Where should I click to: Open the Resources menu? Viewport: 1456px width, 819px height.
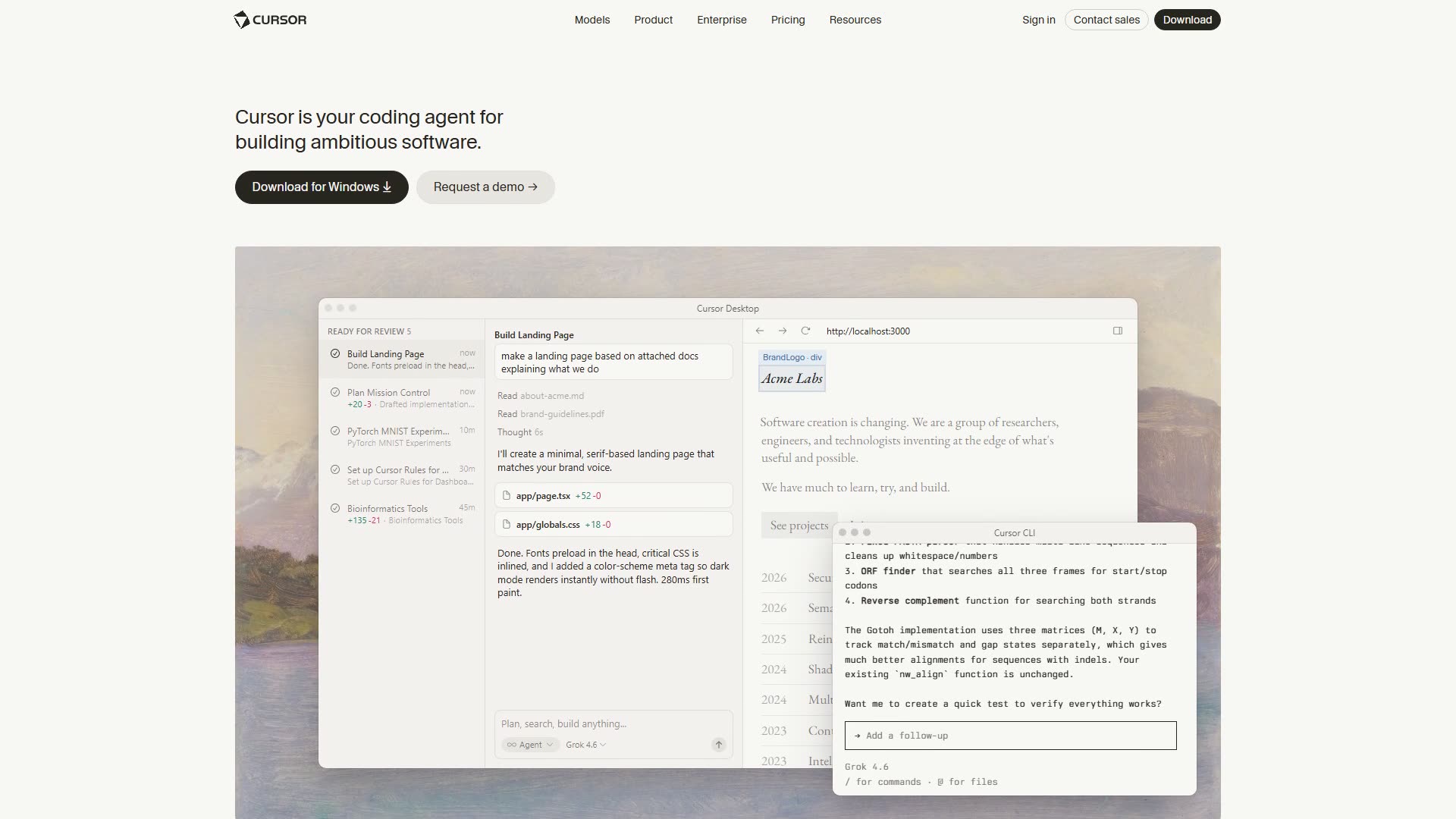click(855, 20)
